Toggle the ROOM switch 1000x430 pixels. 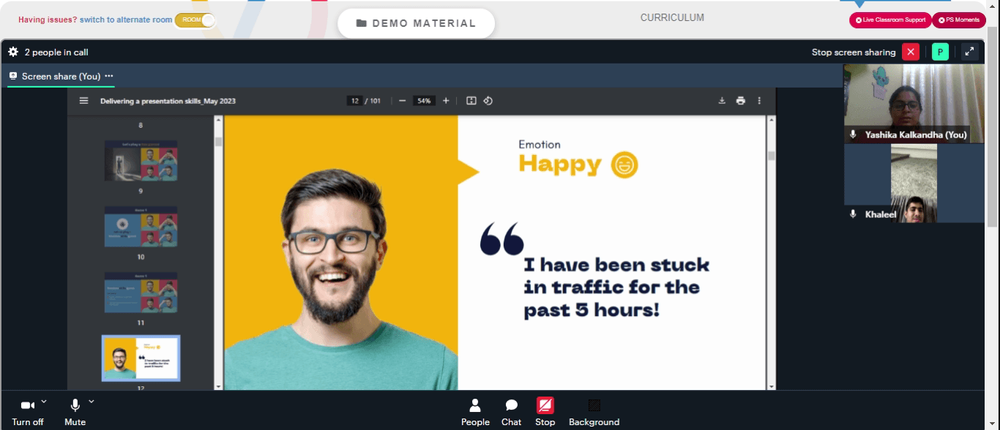pyautogui.click(x=195, y=20)
